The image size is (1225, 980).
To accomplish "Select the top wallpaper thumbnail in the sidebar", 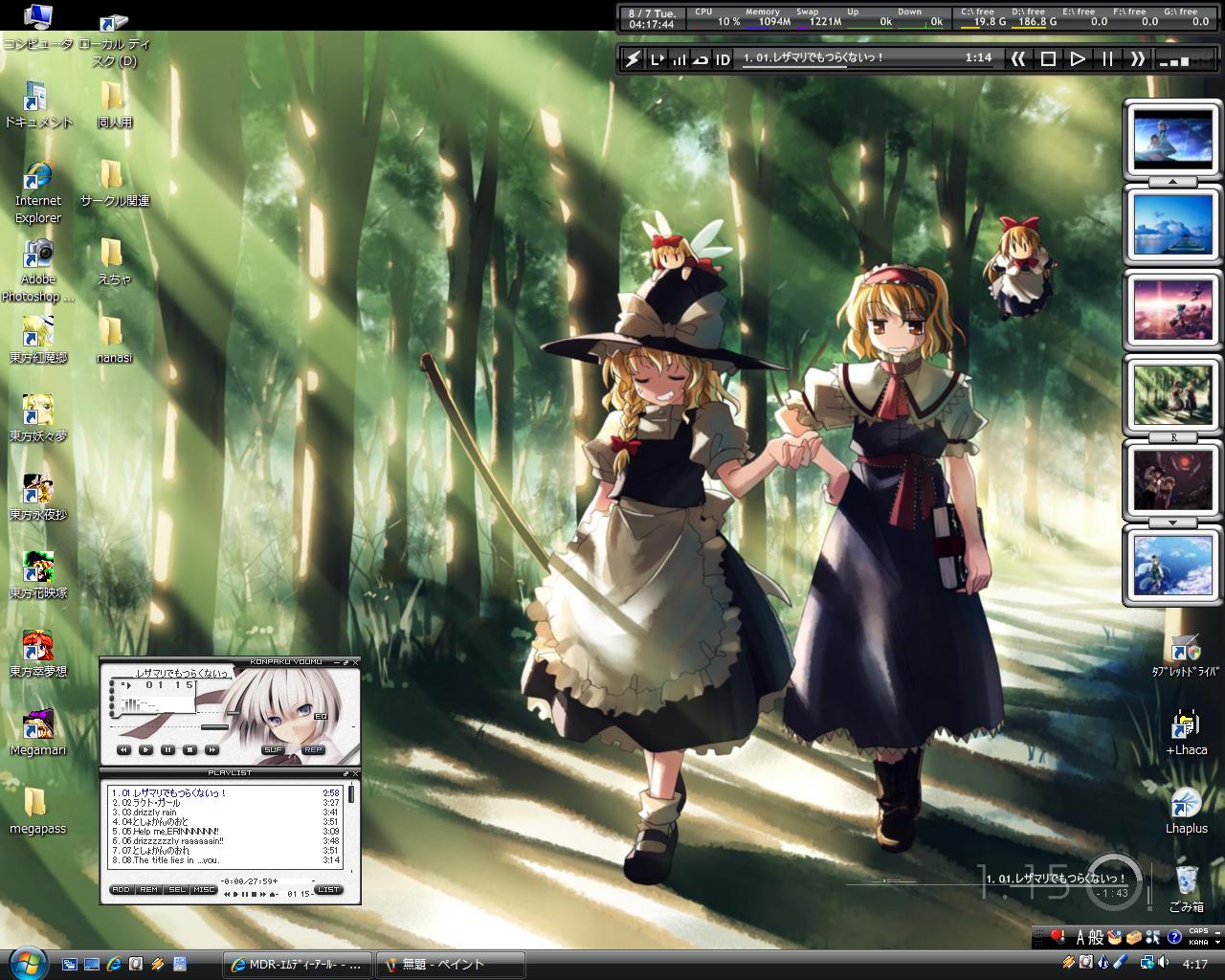I will (1172, 140).
